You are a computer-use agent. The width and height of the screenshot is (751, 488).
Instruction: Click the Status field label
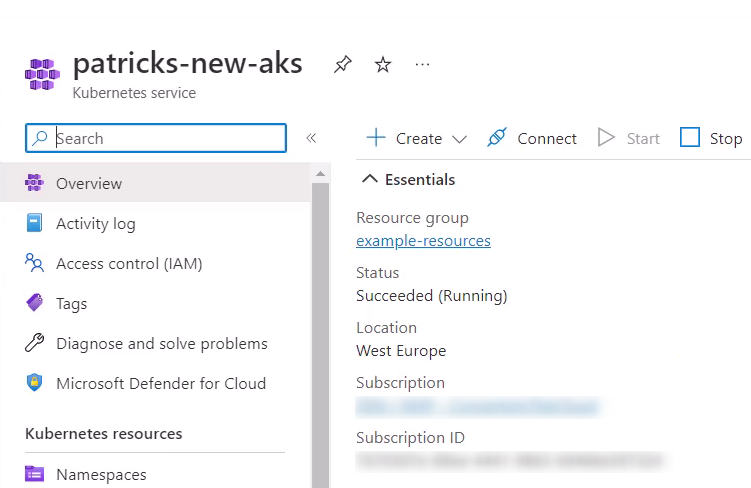[x=377, y=272]
